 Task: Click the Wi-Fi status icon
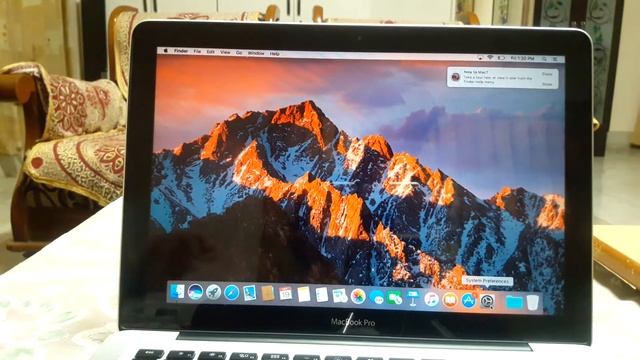pos(490,58)
